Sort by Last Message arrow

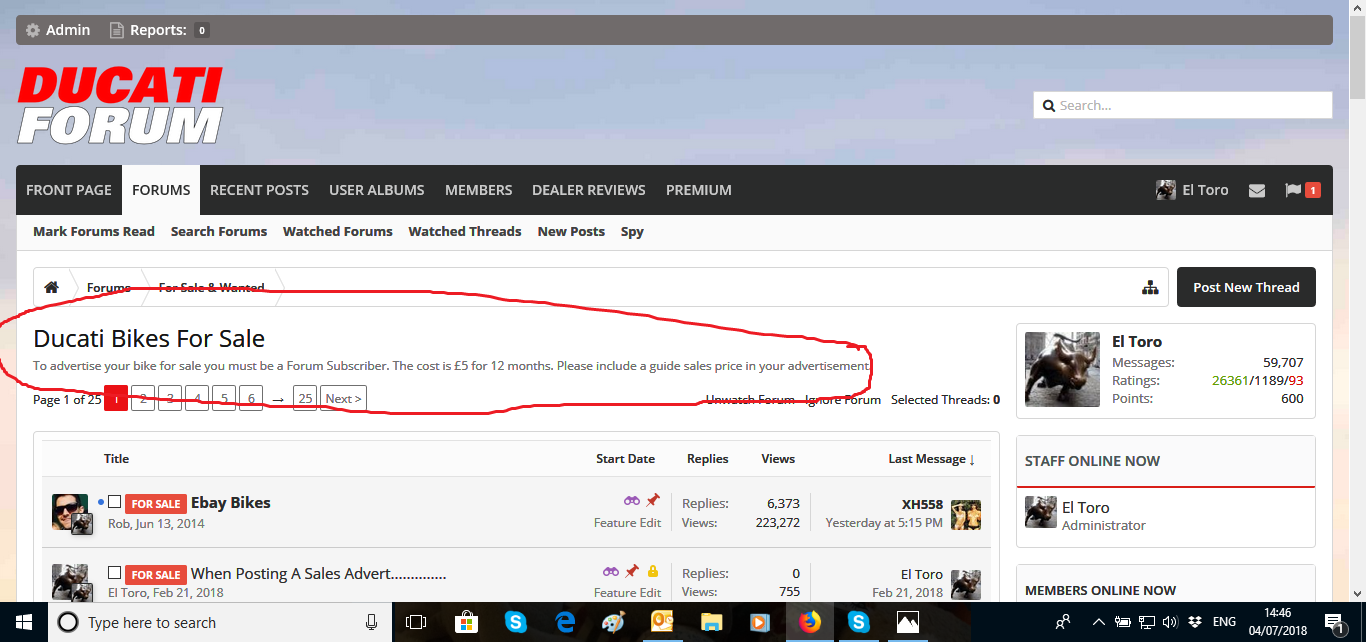point(972,459)
